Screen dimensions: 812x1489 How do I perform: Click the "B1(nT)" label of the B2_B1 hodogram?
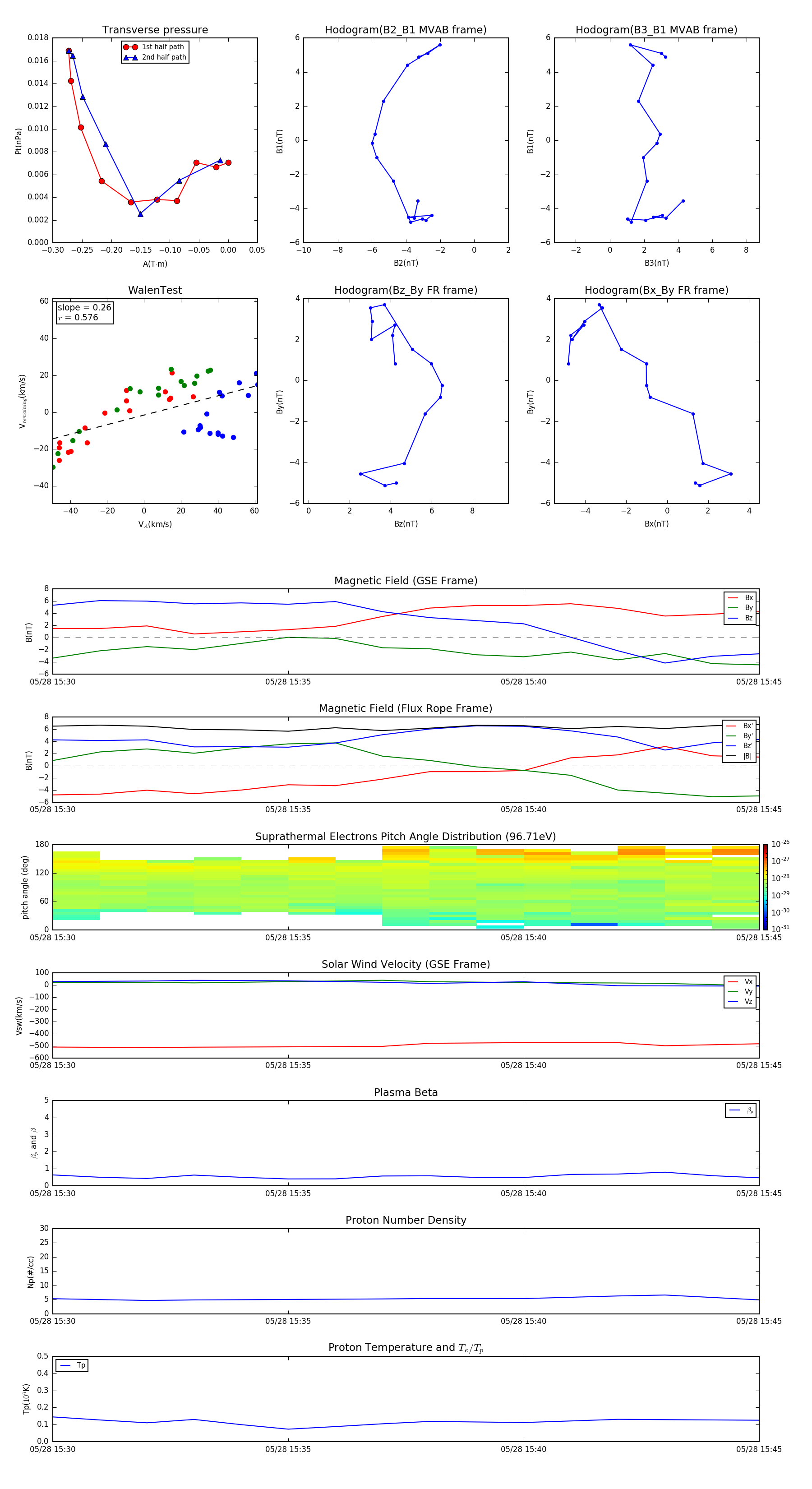pyautogui.click(x=280, y=141)
